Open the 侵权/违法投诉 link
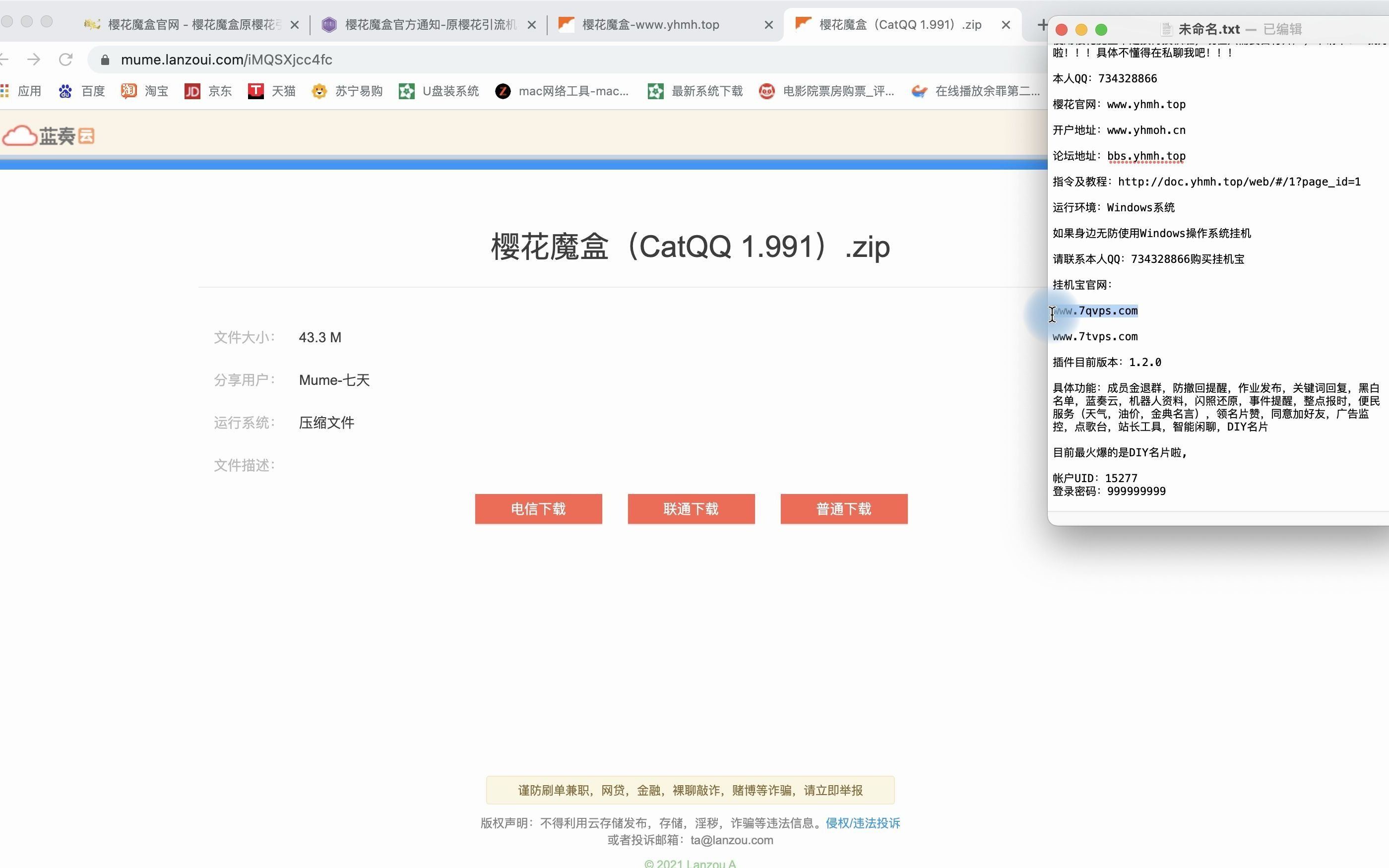 coord(862,823)
